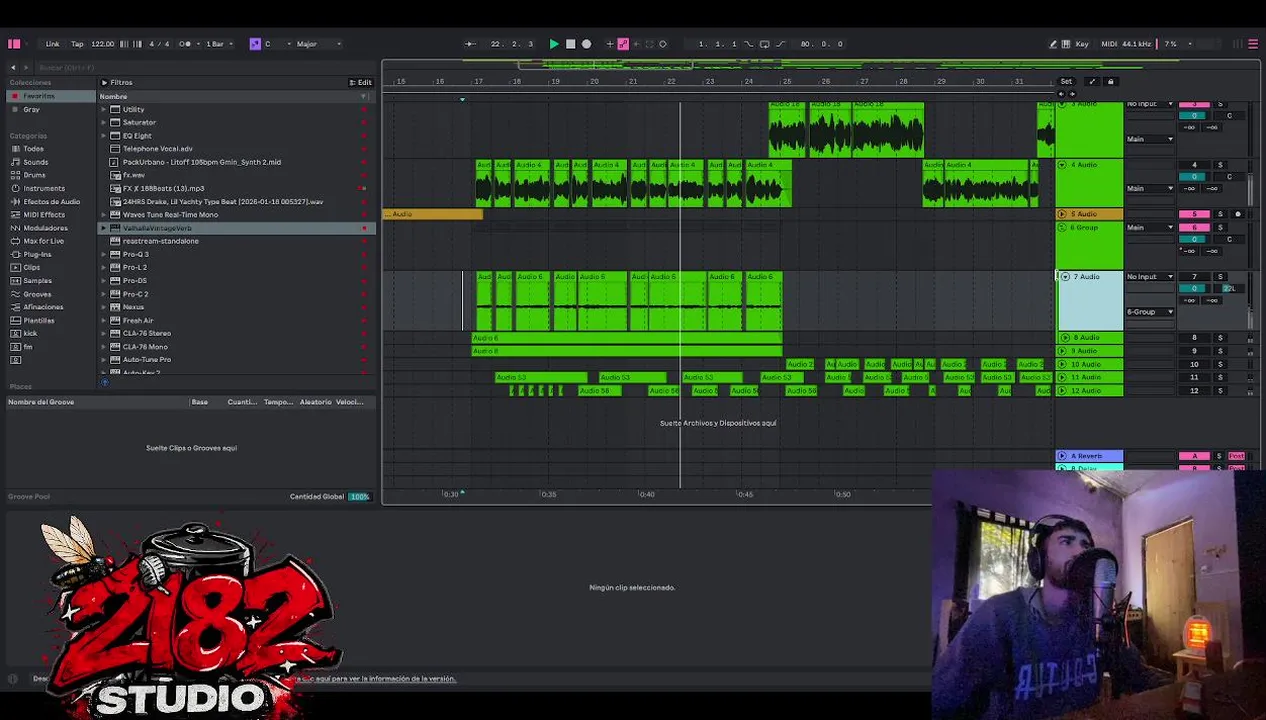Toggle track 8 activator button

(1194, 338)
